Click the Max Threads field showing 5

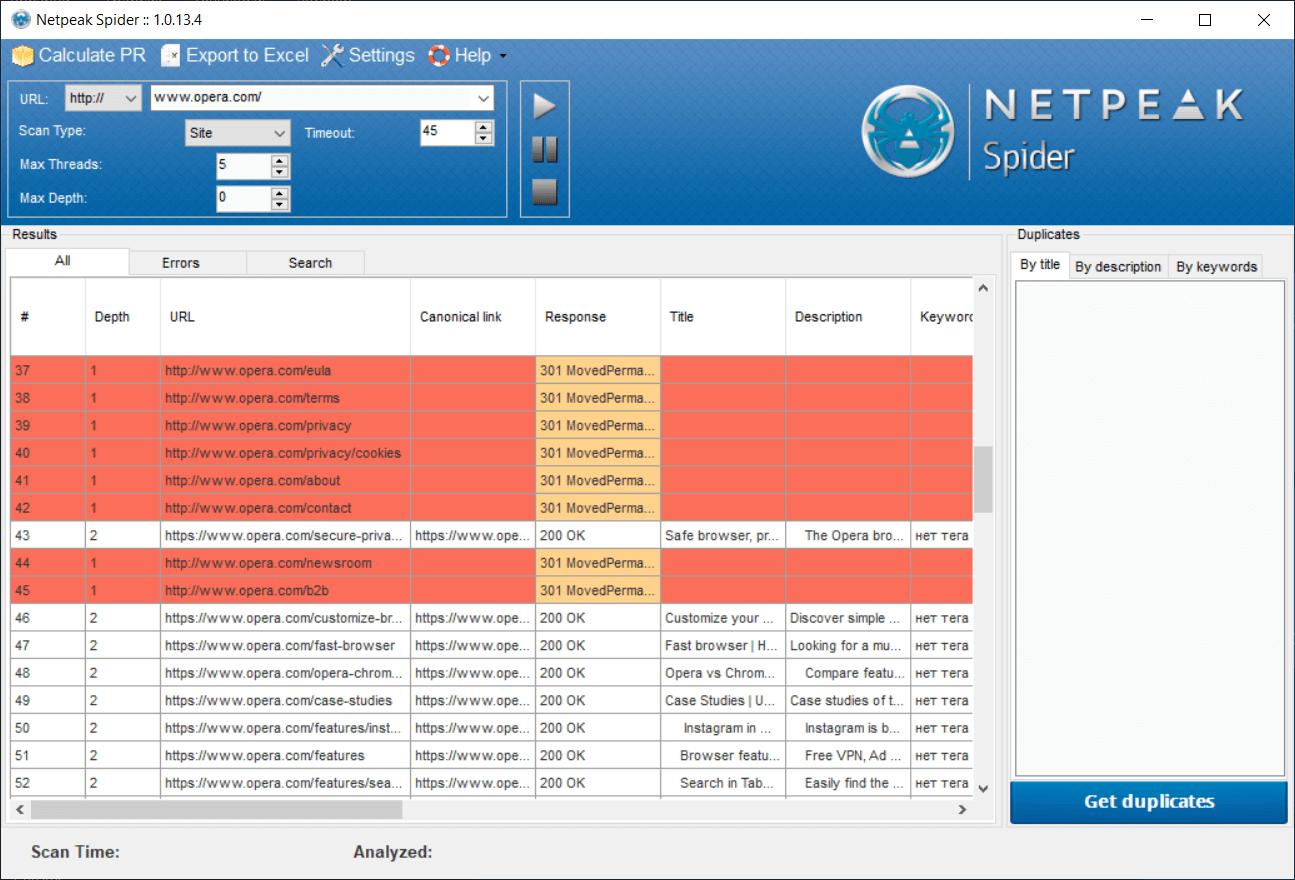pos(243,166)
